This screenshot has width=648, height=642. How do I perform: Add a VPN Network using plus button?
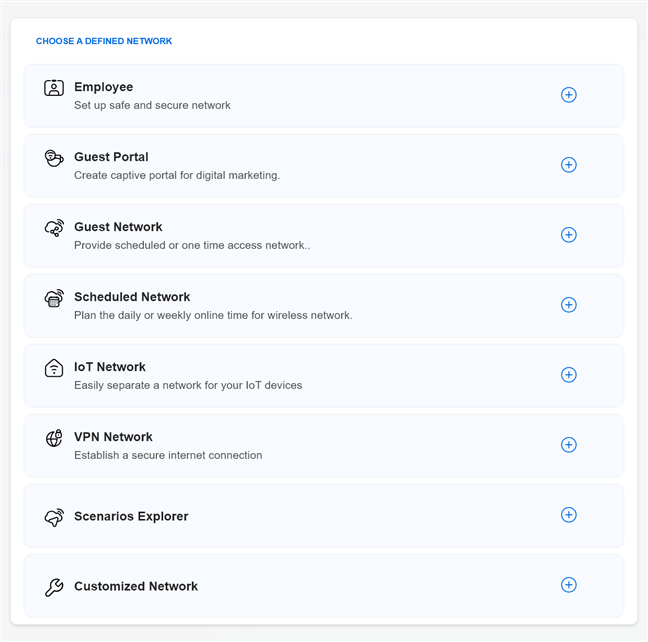point(569,445)
